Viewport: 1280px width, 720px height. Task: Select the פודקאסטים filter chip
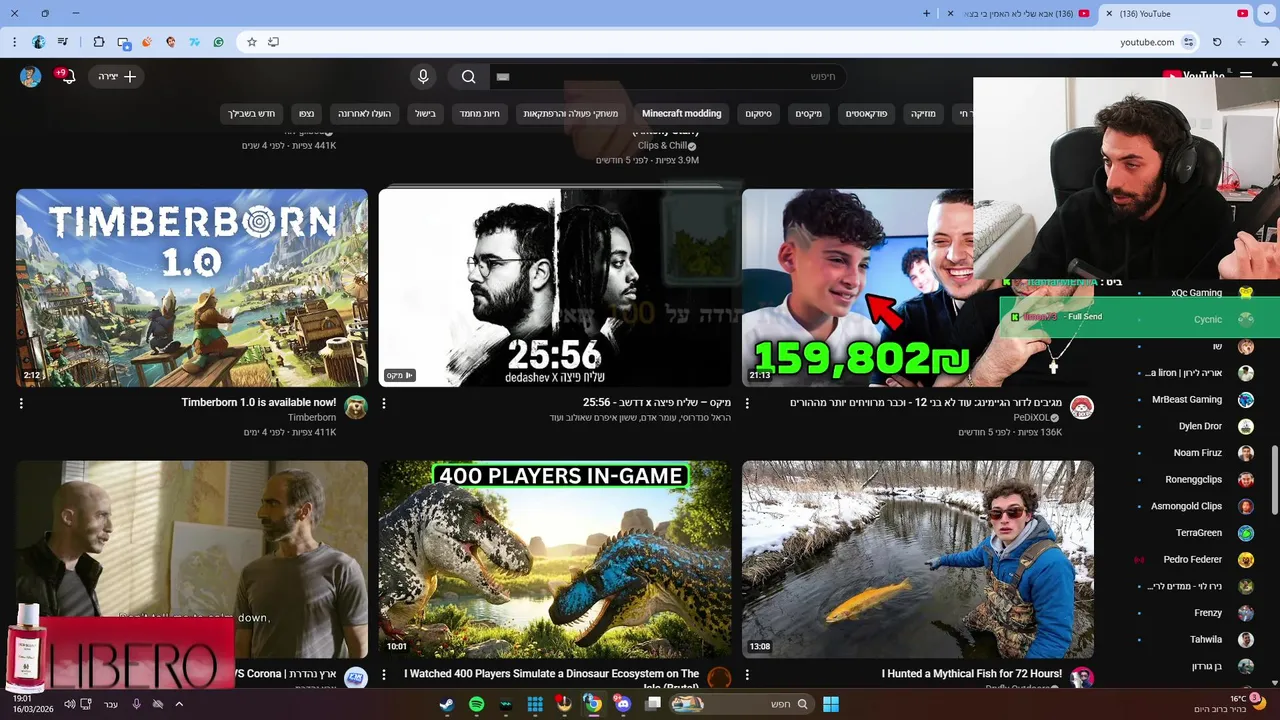(866, 114)
